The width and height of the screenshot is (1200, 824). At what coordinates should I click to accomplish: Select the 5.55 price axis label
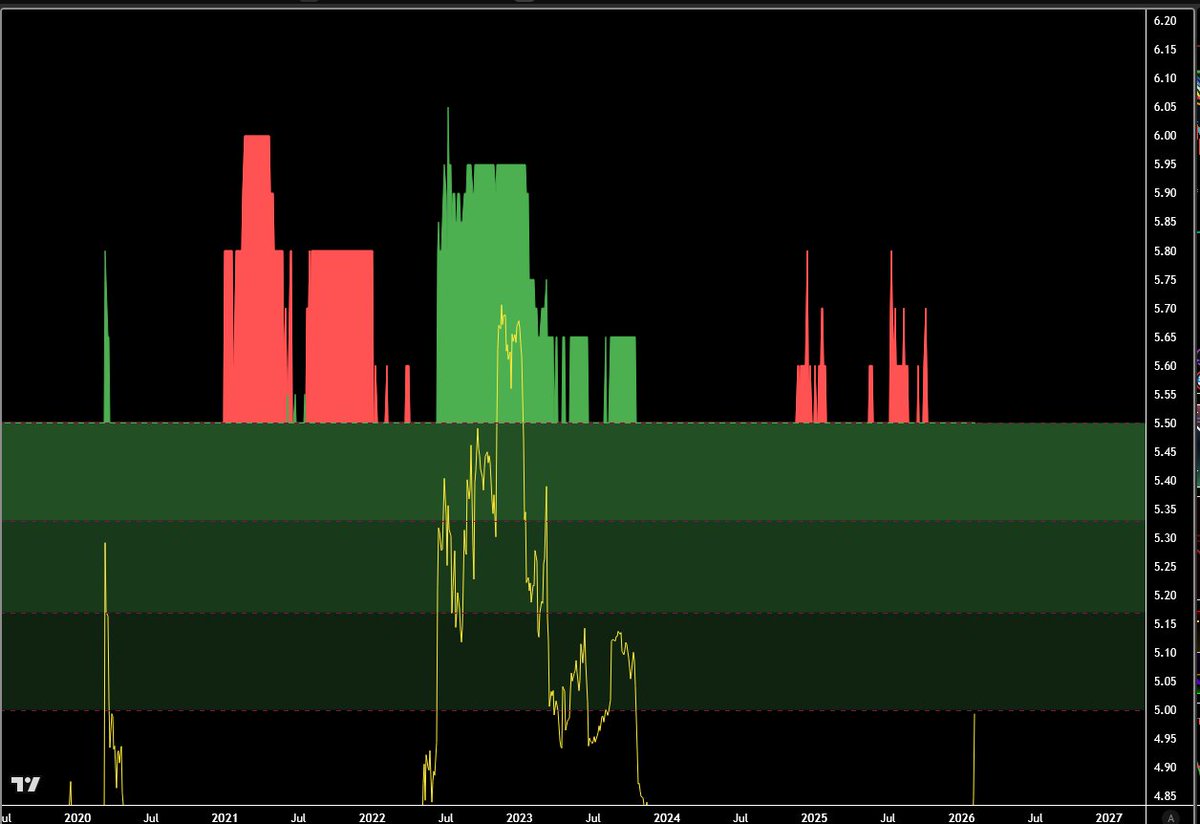tap(1163, 395)
